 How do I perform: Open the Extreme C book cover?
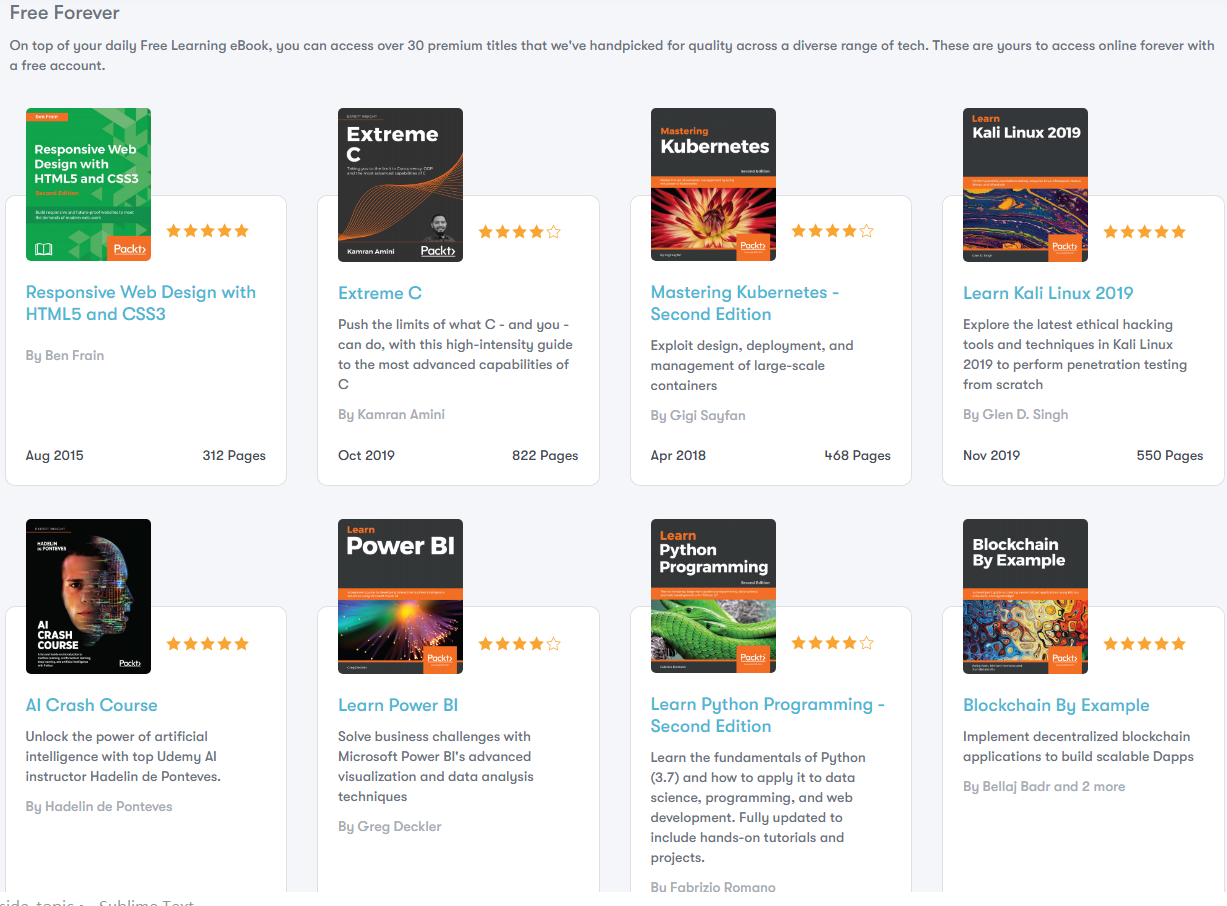(x=400, y=185)
